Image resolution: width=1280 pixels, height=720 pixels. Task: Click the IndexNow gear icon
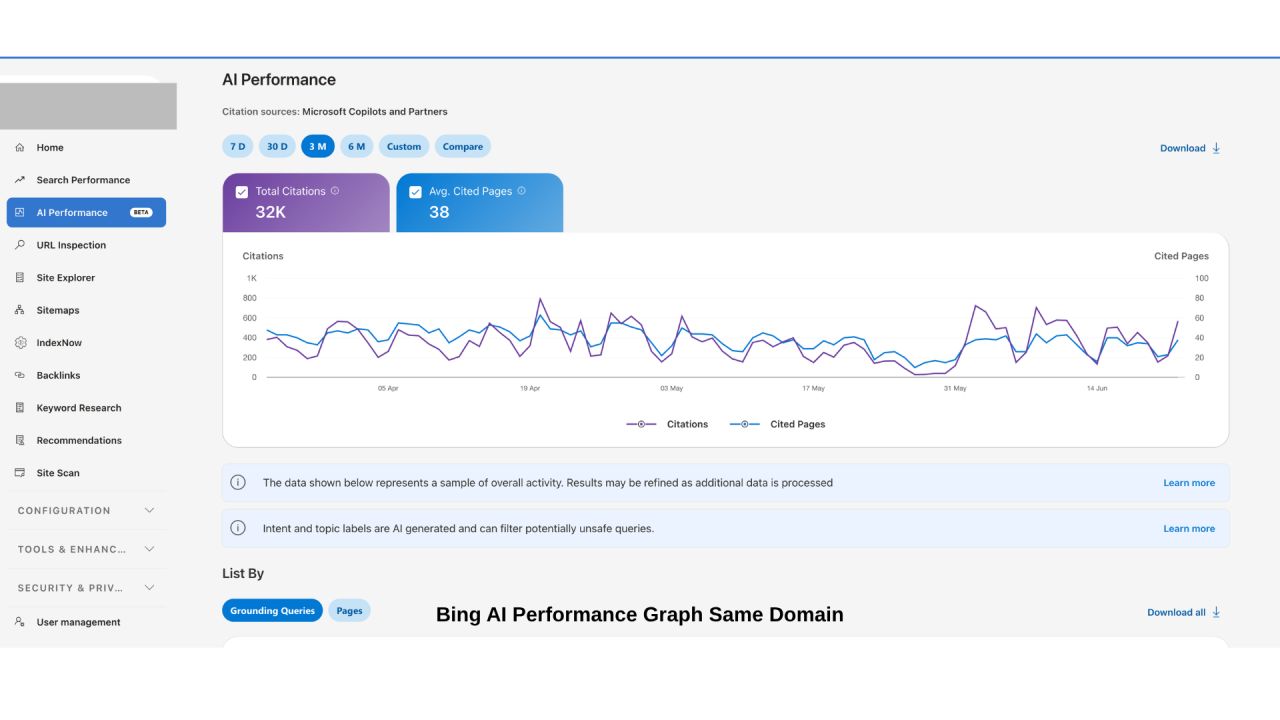point(20,343)
